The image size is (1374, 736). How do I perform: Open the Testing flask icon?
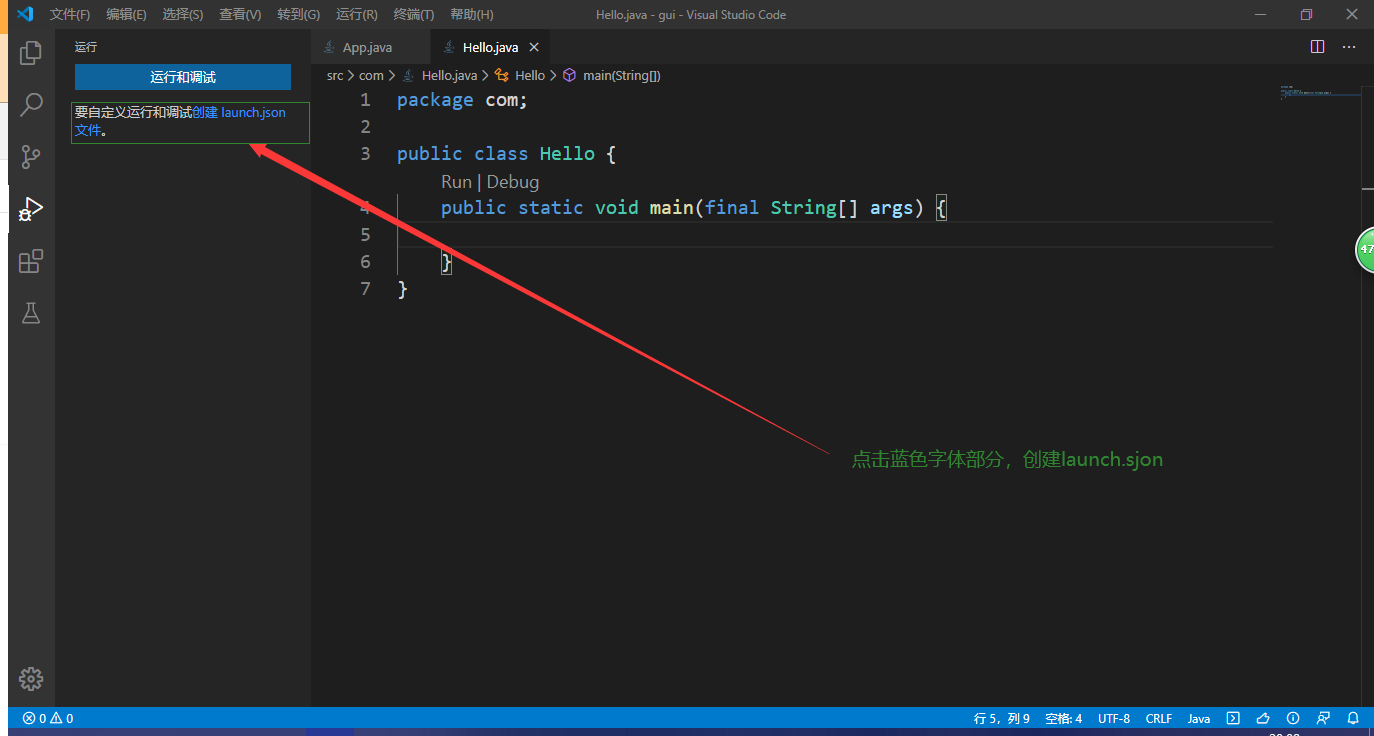[x=30, y=313]
